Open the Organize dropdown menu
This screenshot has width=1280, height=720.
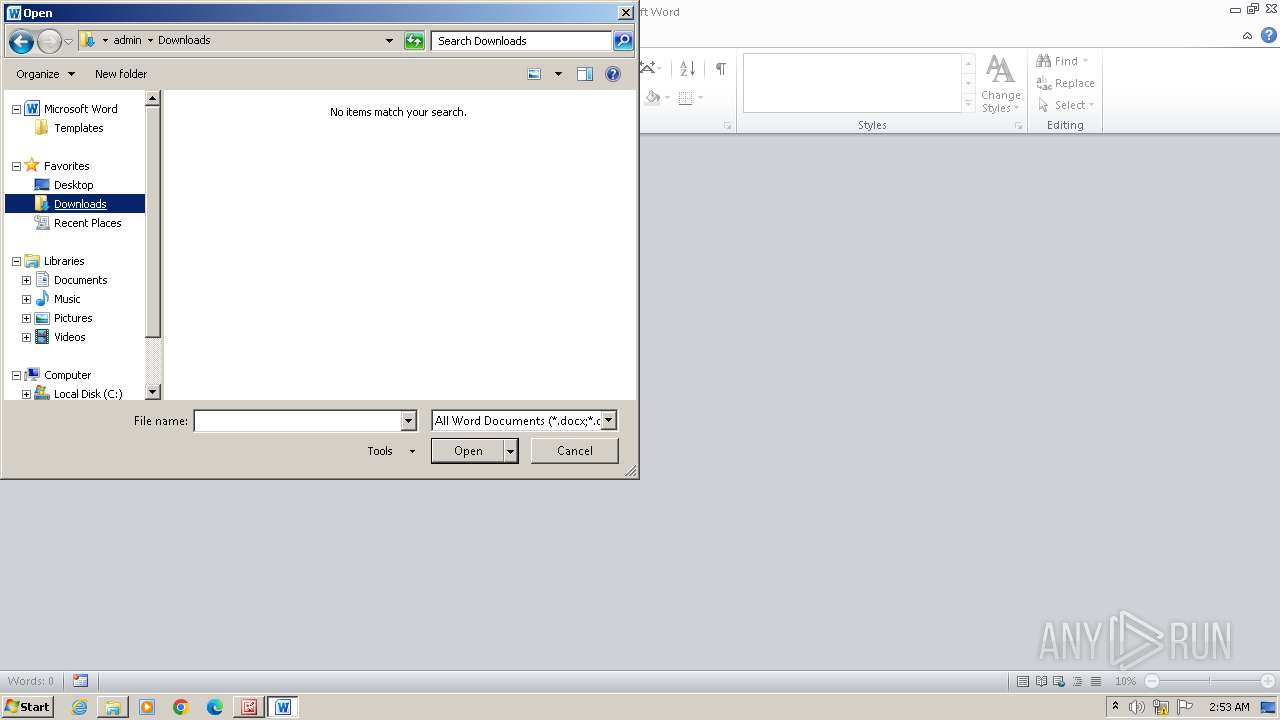tap(45, 74)
